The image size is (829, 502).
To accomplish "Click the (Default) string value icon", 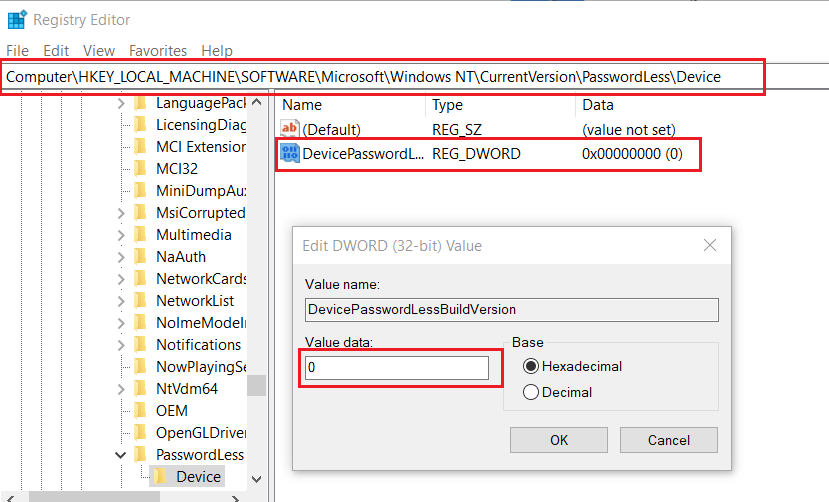I will [289, 128].
